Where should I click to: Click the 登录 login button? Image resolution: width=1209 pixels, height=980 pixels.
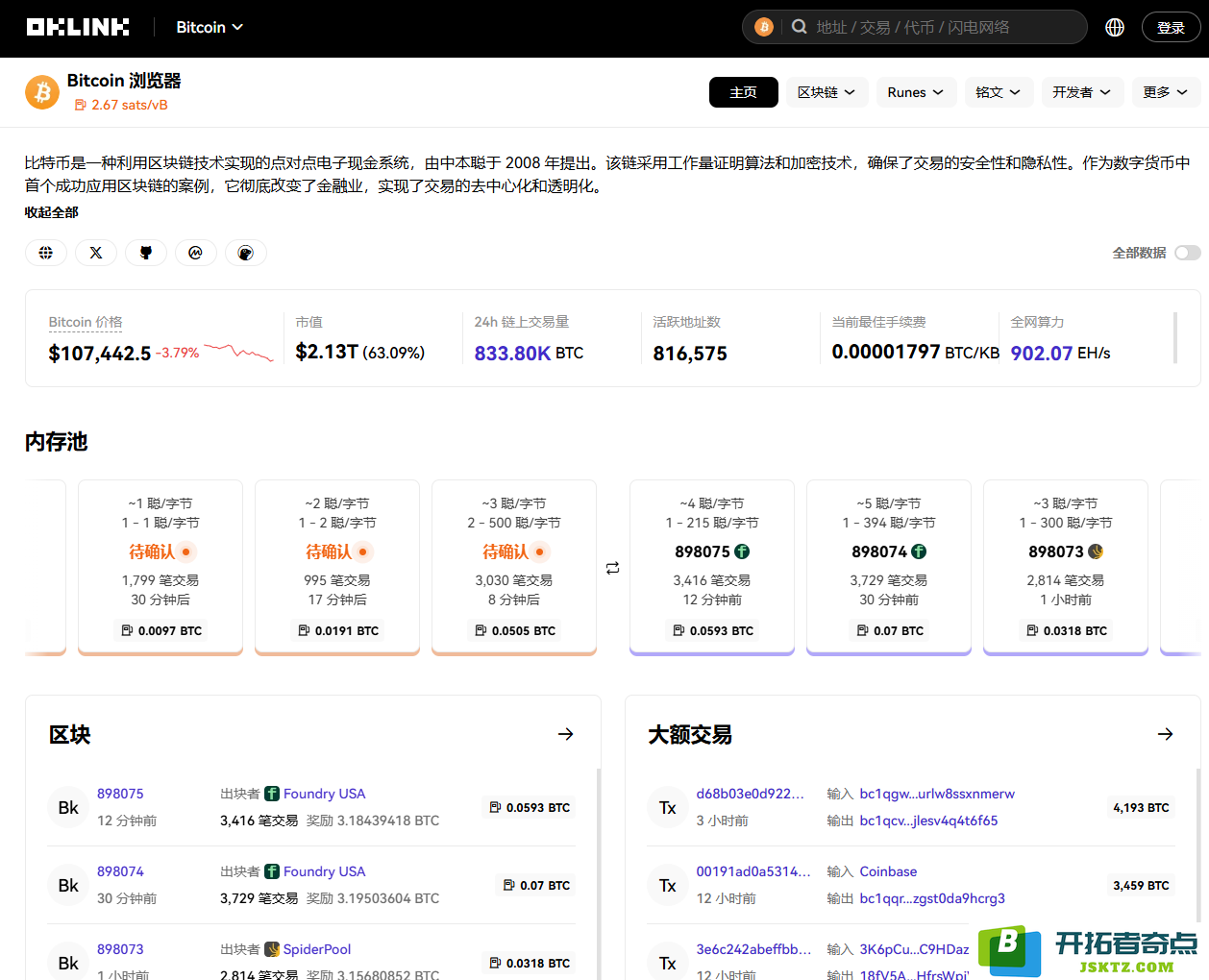click(1171, 27)
